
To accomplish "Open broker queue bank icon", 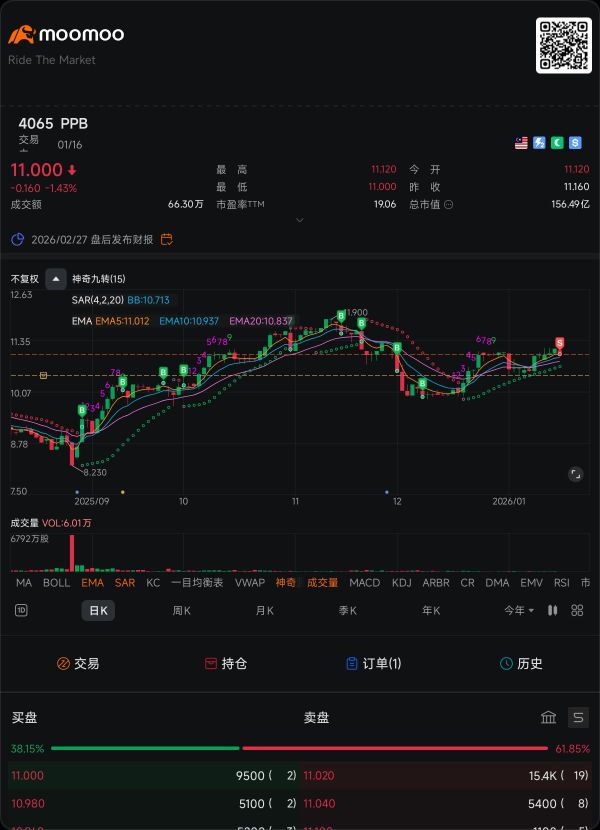I will (549, 718).
